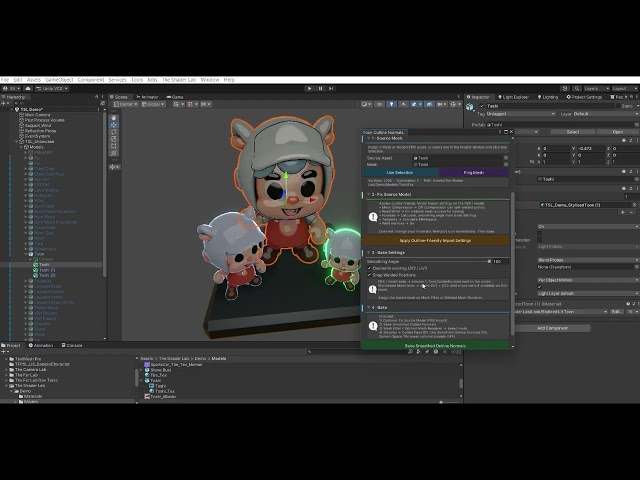Select the Scale tool in Scene toolbar
The width and height of the screenshot is (640, 480).
click(114, 139)
